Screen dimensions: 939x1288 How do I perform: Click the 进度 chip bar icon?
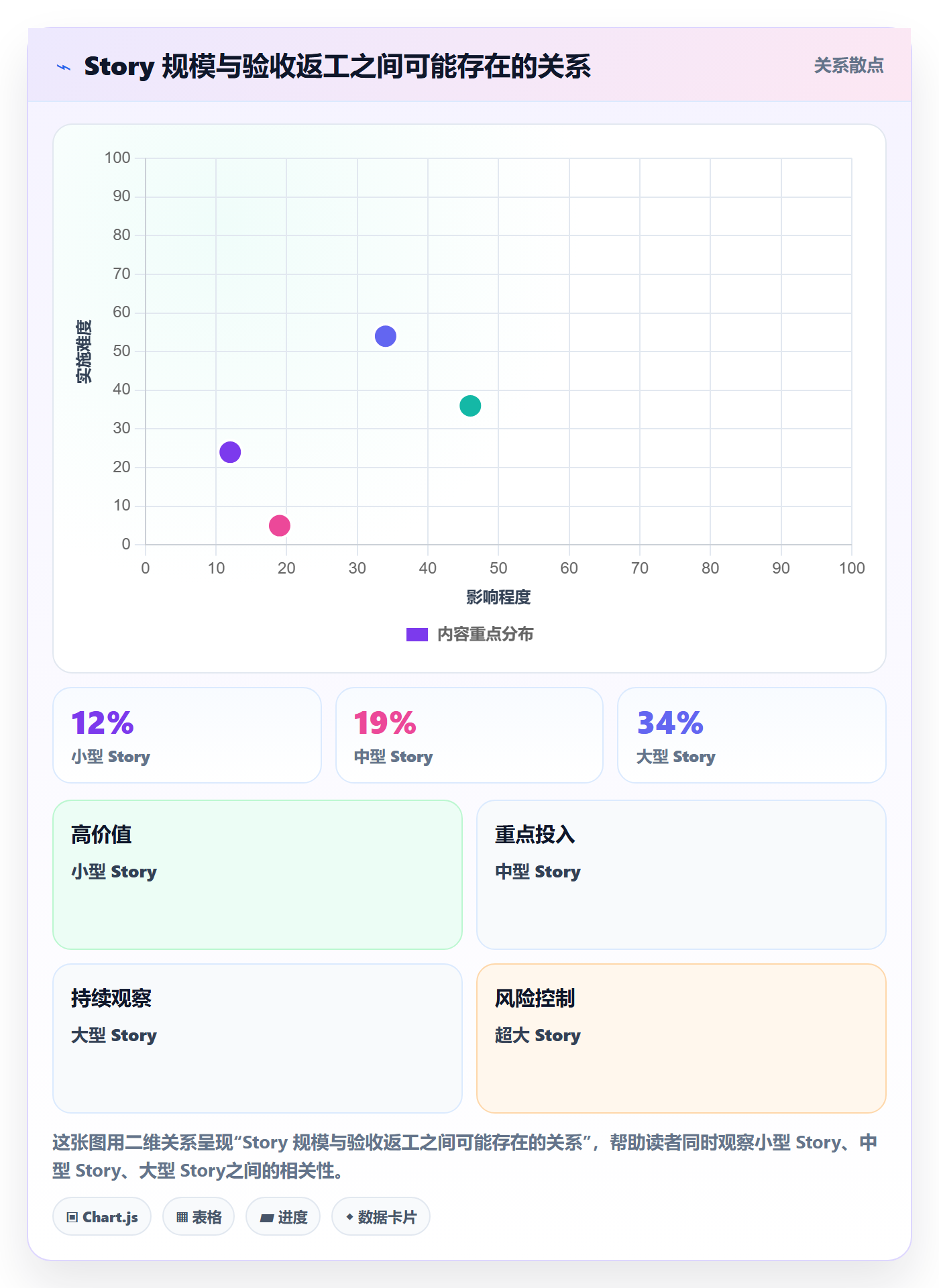pyautogui.click(x=267, y=1218)
